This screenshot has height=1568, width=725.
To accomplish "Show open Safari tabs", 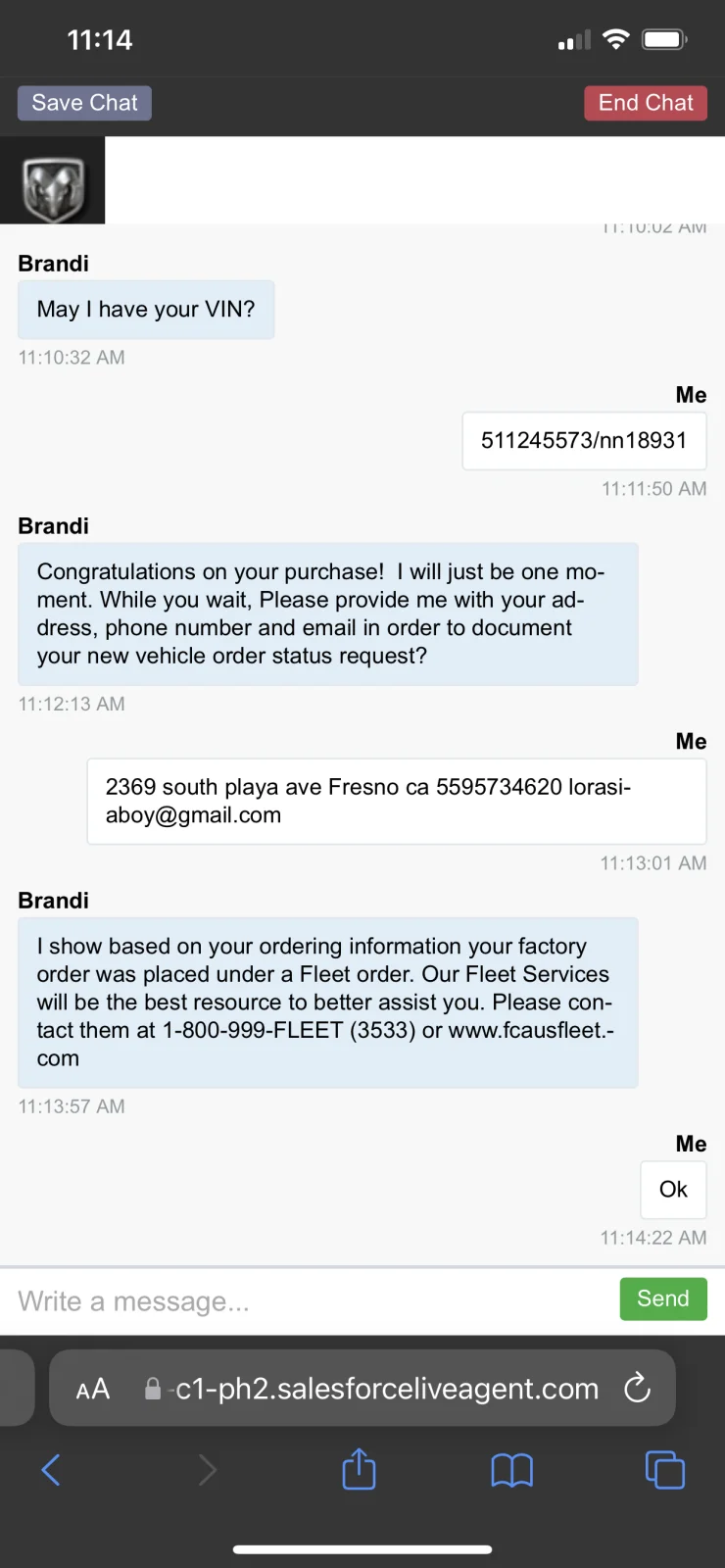I will click(664, 1469).
